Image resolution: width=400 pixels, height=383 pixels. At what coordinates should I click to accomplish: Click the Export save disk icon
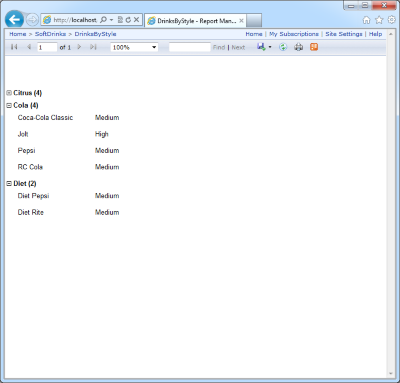(x=261, y=47)
